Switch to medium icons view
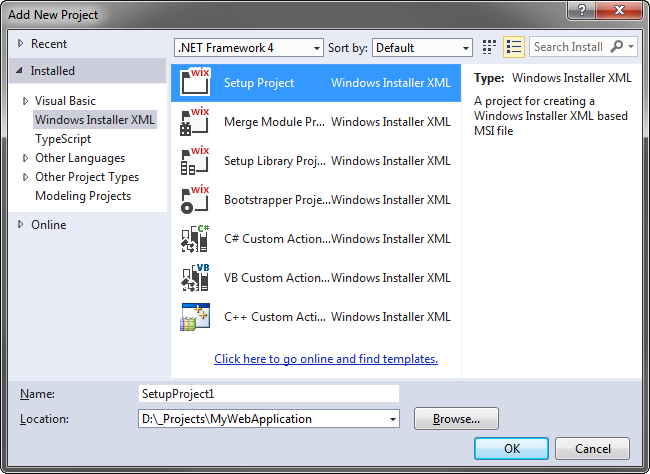Viewport: 650px width, 474px height. (x=490, y=47)
